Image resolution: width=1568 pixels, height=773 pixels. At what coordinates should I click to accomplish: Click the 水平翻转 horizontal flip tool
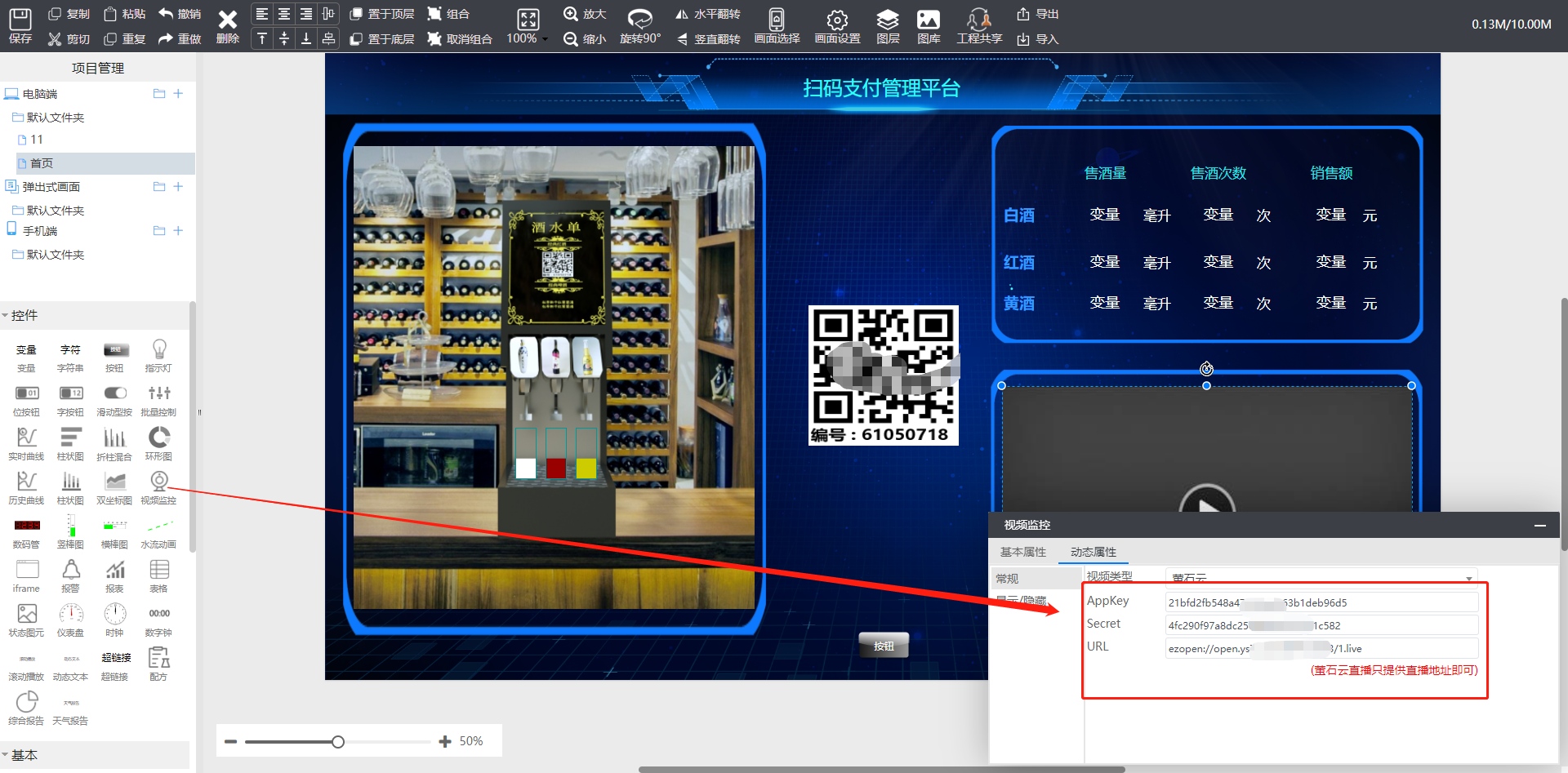click(707, 14)
